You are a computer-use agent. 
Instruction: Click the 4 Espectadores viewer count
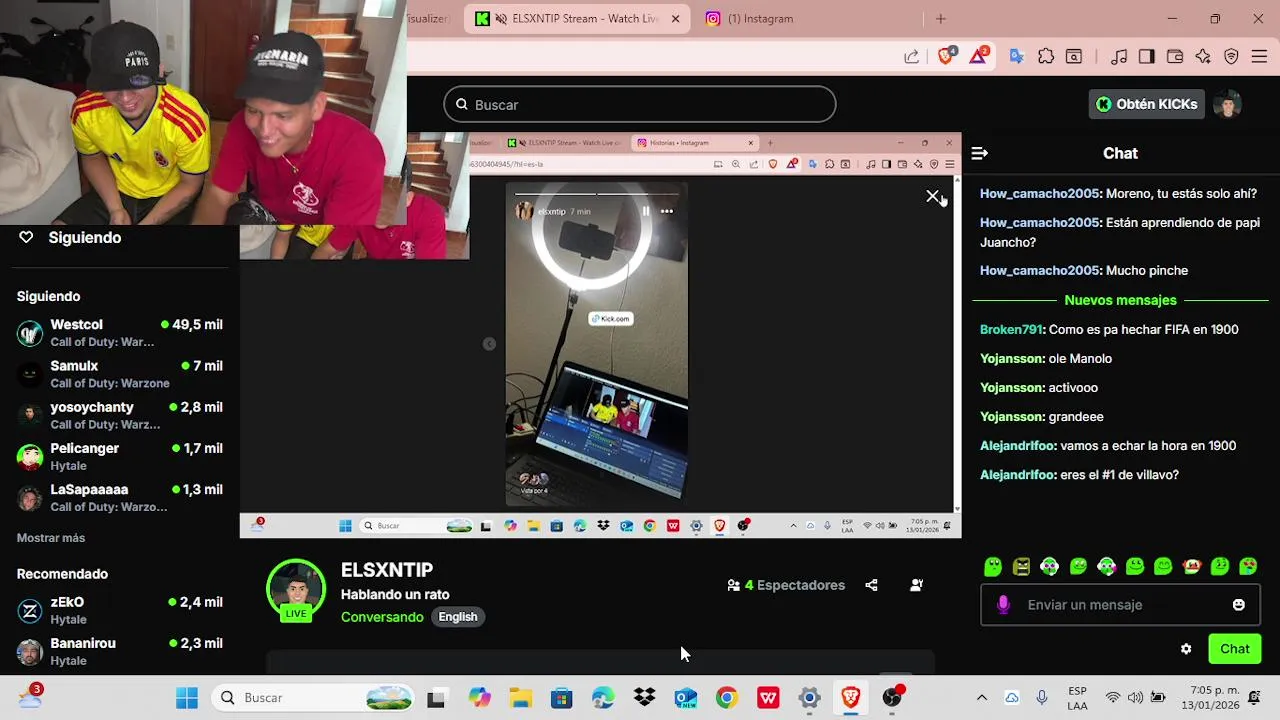point(786,585)
